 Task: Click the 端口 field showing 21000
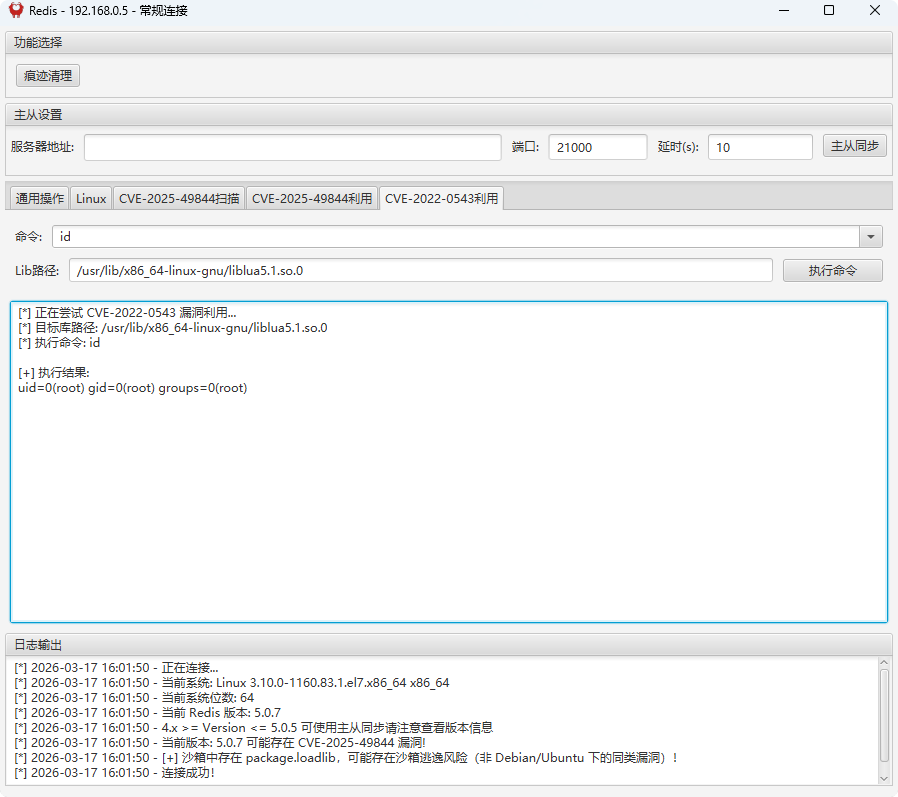[598, 147]
